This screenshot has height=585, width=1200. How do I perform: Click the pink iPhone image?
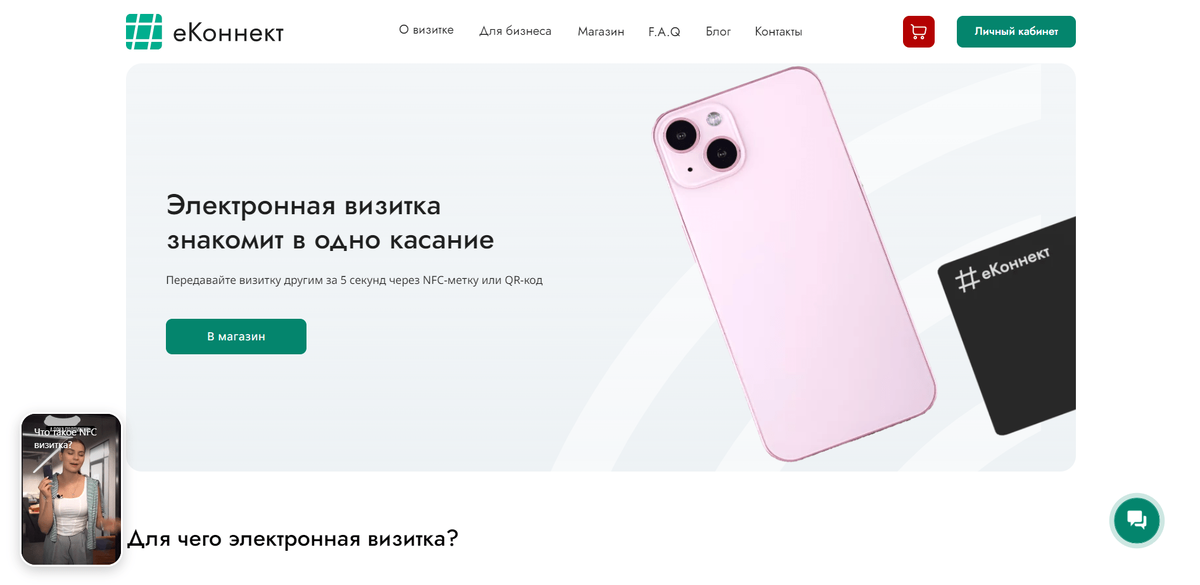794,263
